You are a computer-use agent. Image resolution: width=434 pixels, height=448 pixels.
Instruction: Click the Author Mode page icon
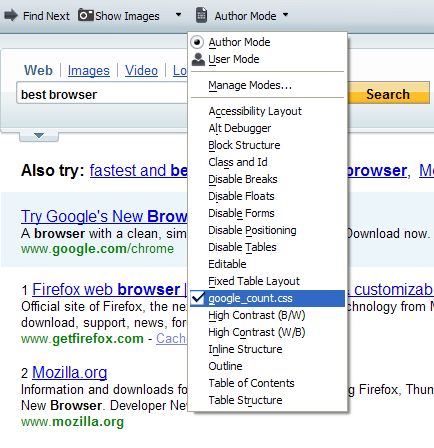[201, 15]
